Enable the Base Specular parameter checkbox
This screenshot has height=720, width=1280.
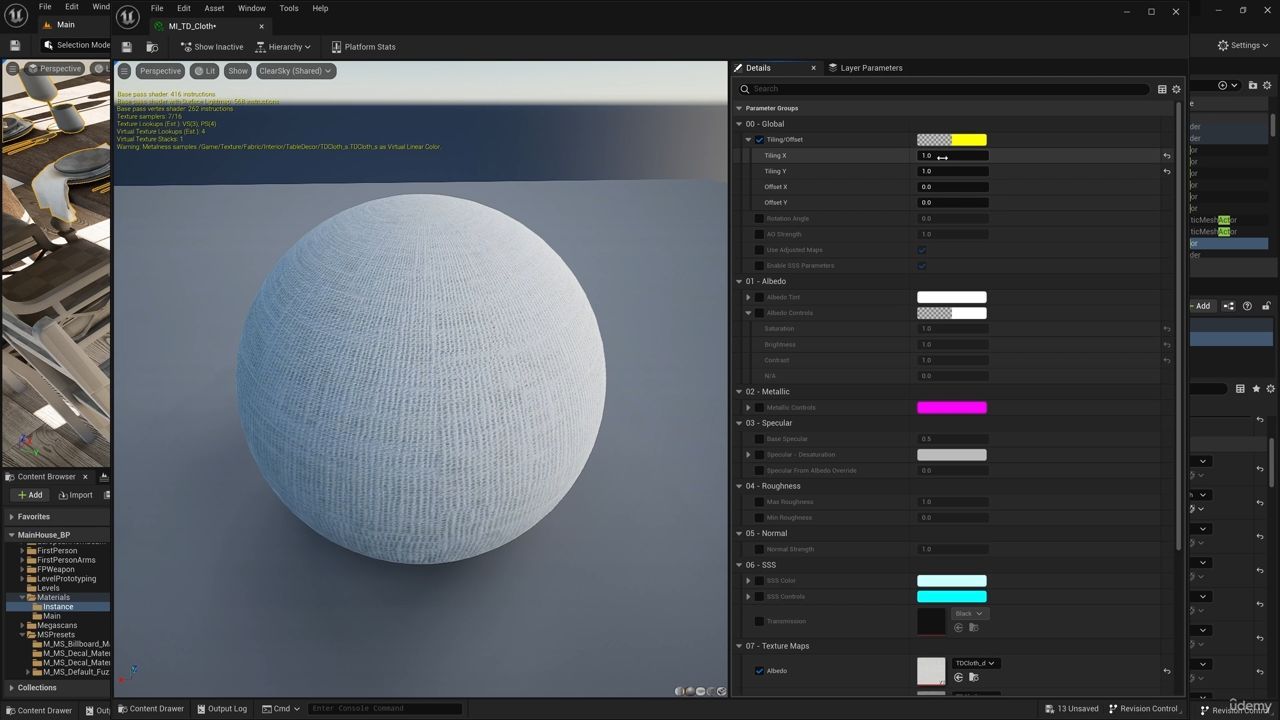(x=759, y=439)
